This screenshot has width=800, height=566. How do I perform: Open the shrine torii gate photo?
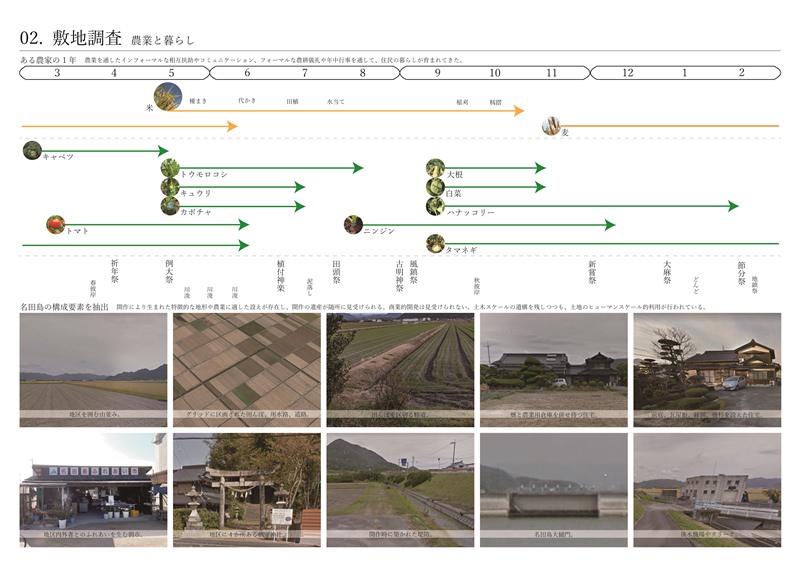246,480
